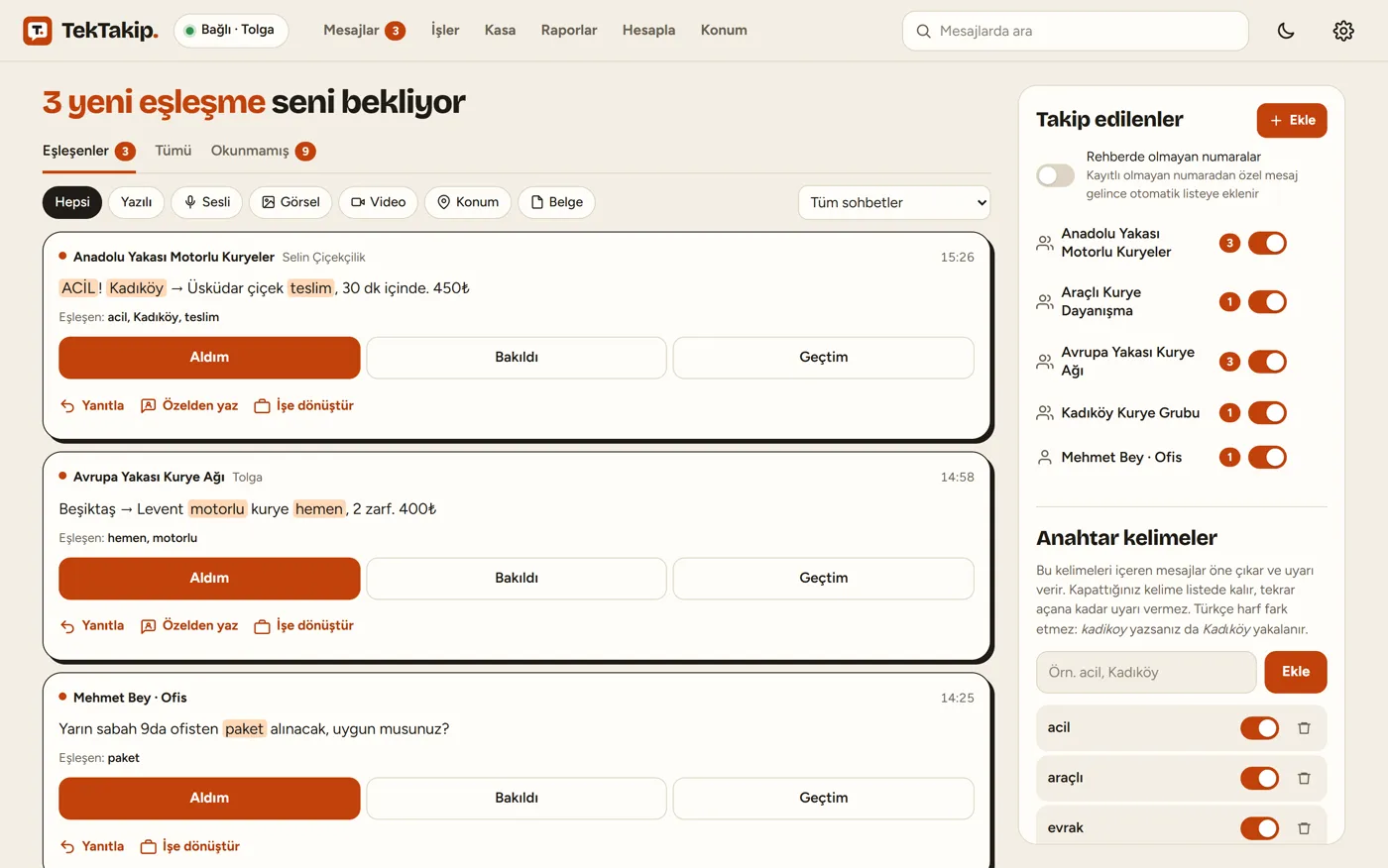
Task: Disable the 'acil' keyword toggle
Action: (1259, 728)
